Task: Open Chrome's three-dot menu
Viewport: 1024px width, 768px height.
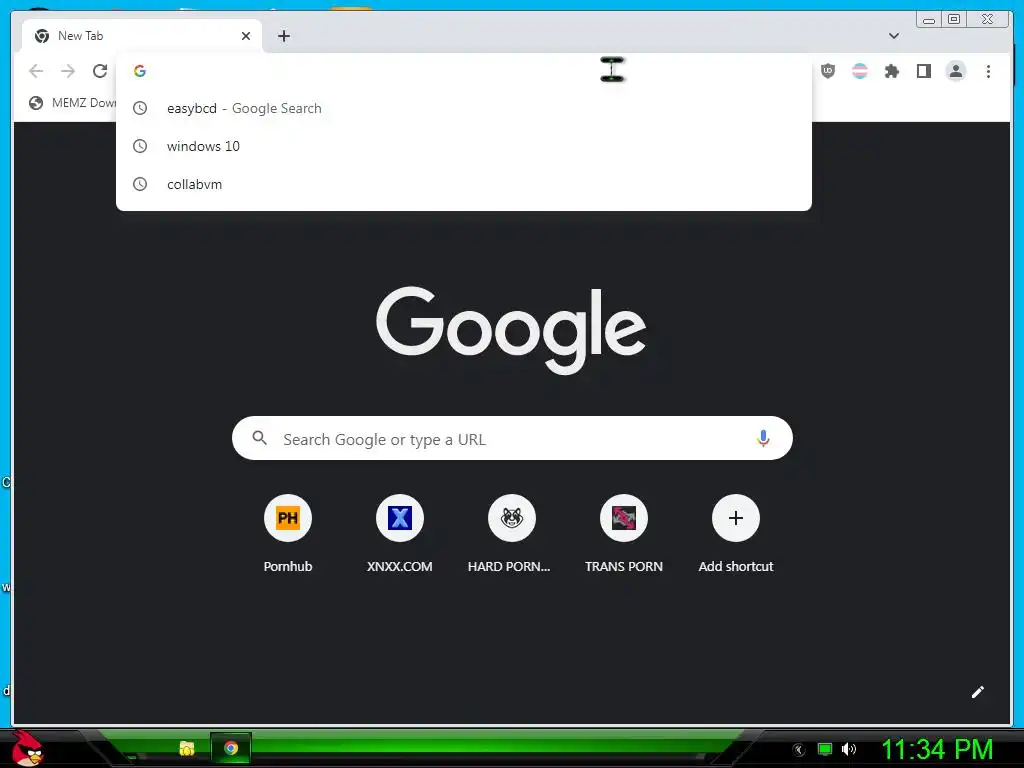Action: [x=988, y=71]
